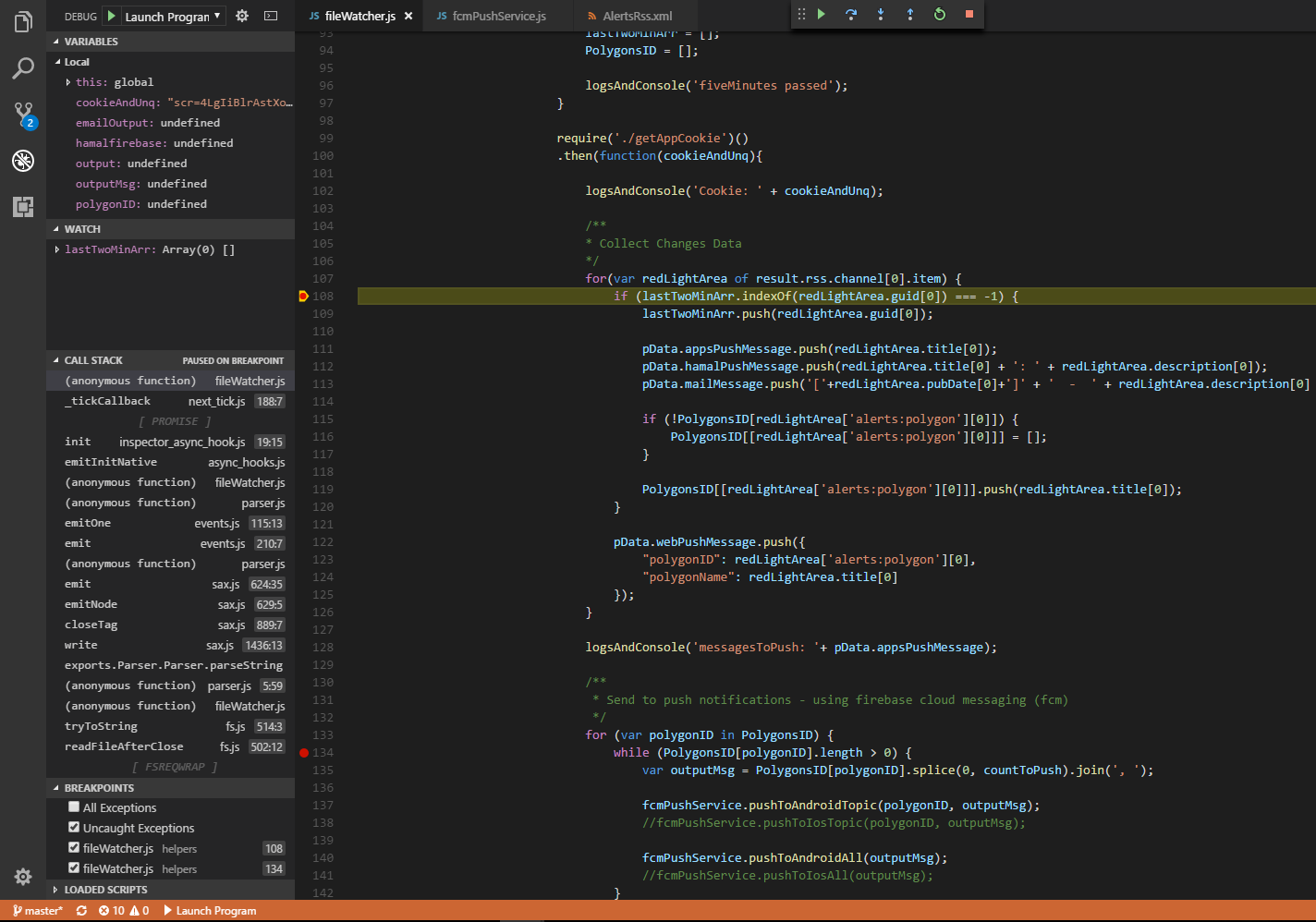This screenshot has height=922, width=1316.
Task: Open the Explorer view in activity bar
Action: (23, 21)
